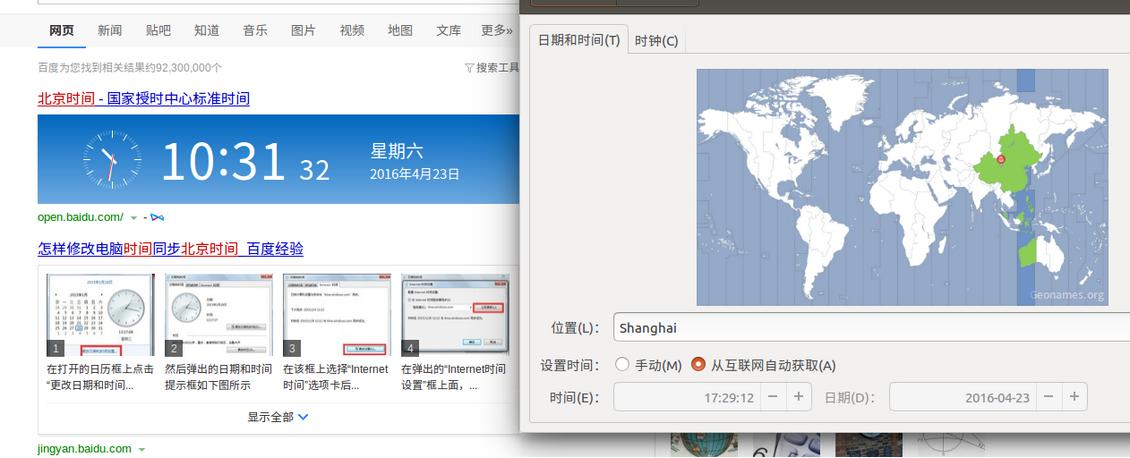1130x458 pixels.
Task: Open the 贴吧 tab
Action: point(158,30)
